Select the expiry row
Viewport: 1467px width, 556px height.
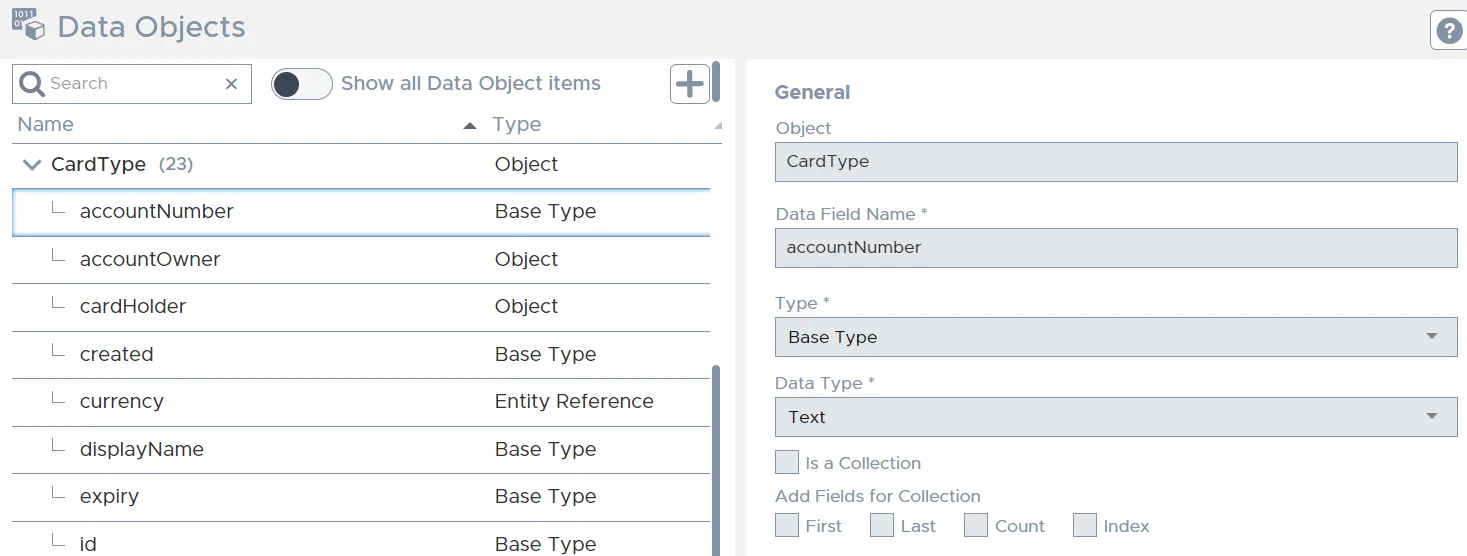361,497
